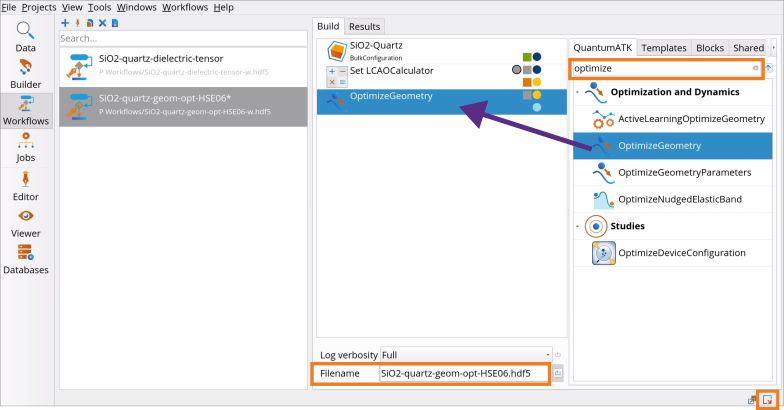Collapse the Optimization and Dynamics group

pyautogui.click(x=577, y=92)
